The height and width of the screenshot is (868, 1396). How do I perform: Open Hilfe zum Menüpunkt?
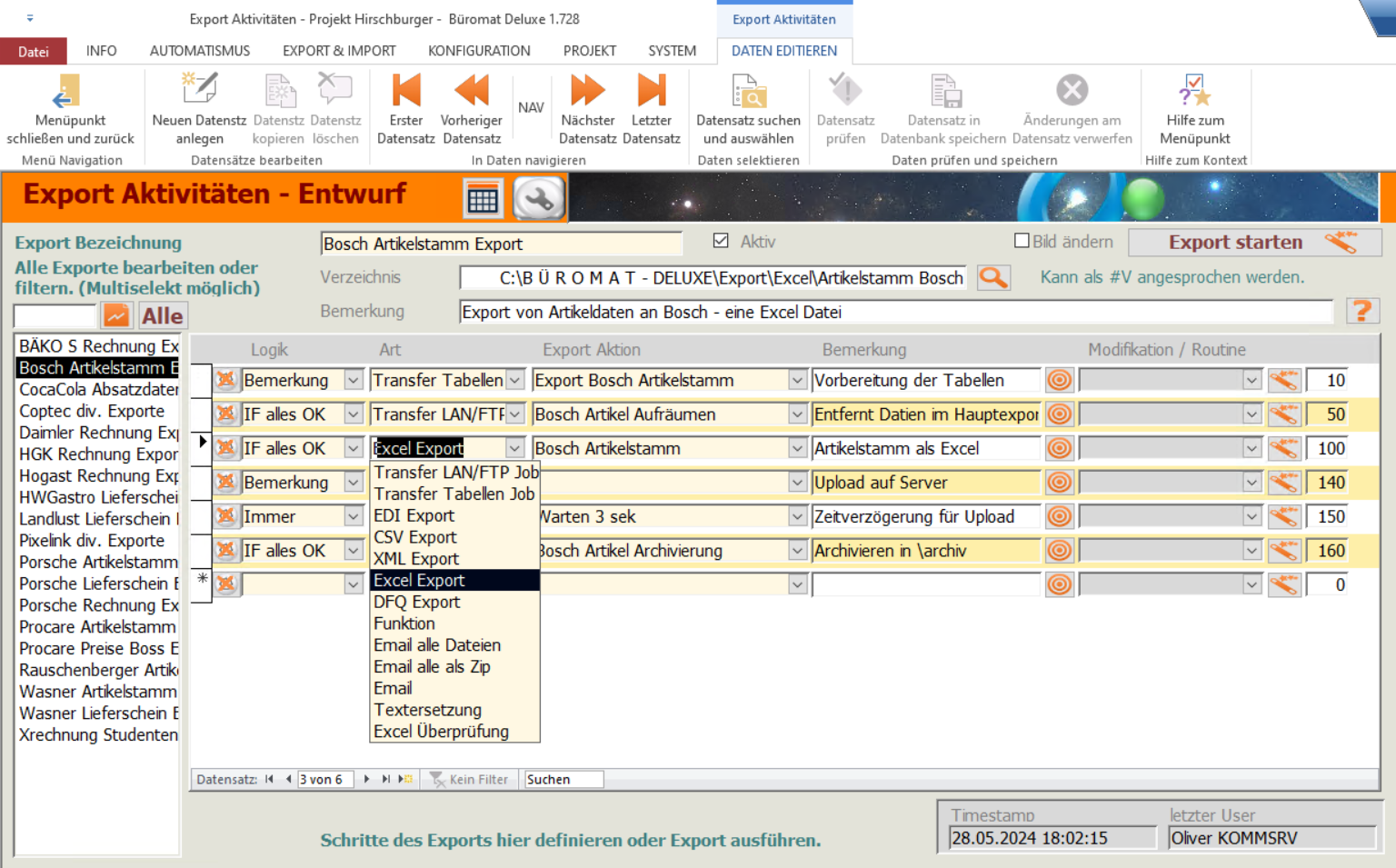click(x=1194, y=92)
